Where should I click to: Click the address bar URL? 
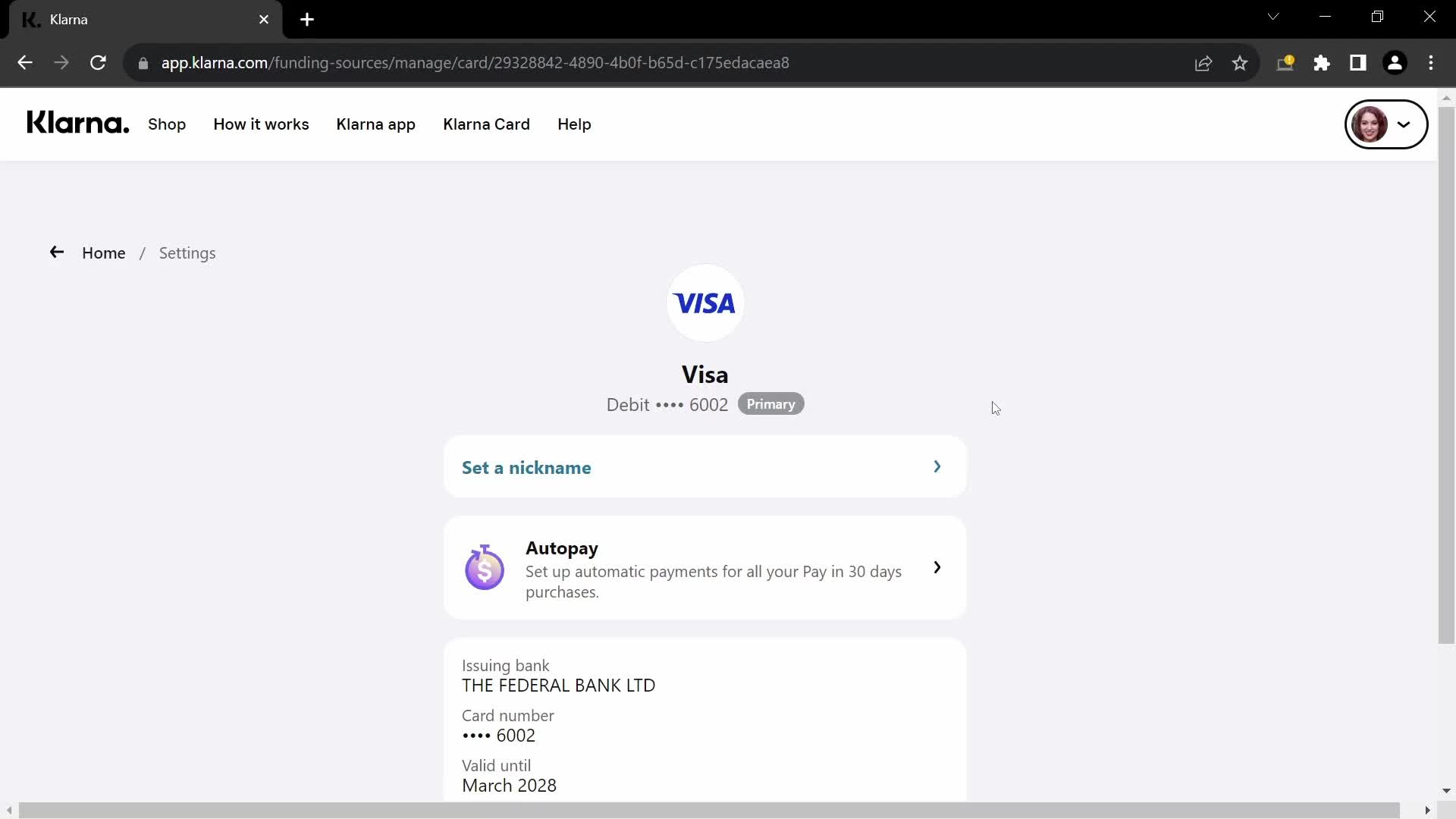[x=475, y=63]
